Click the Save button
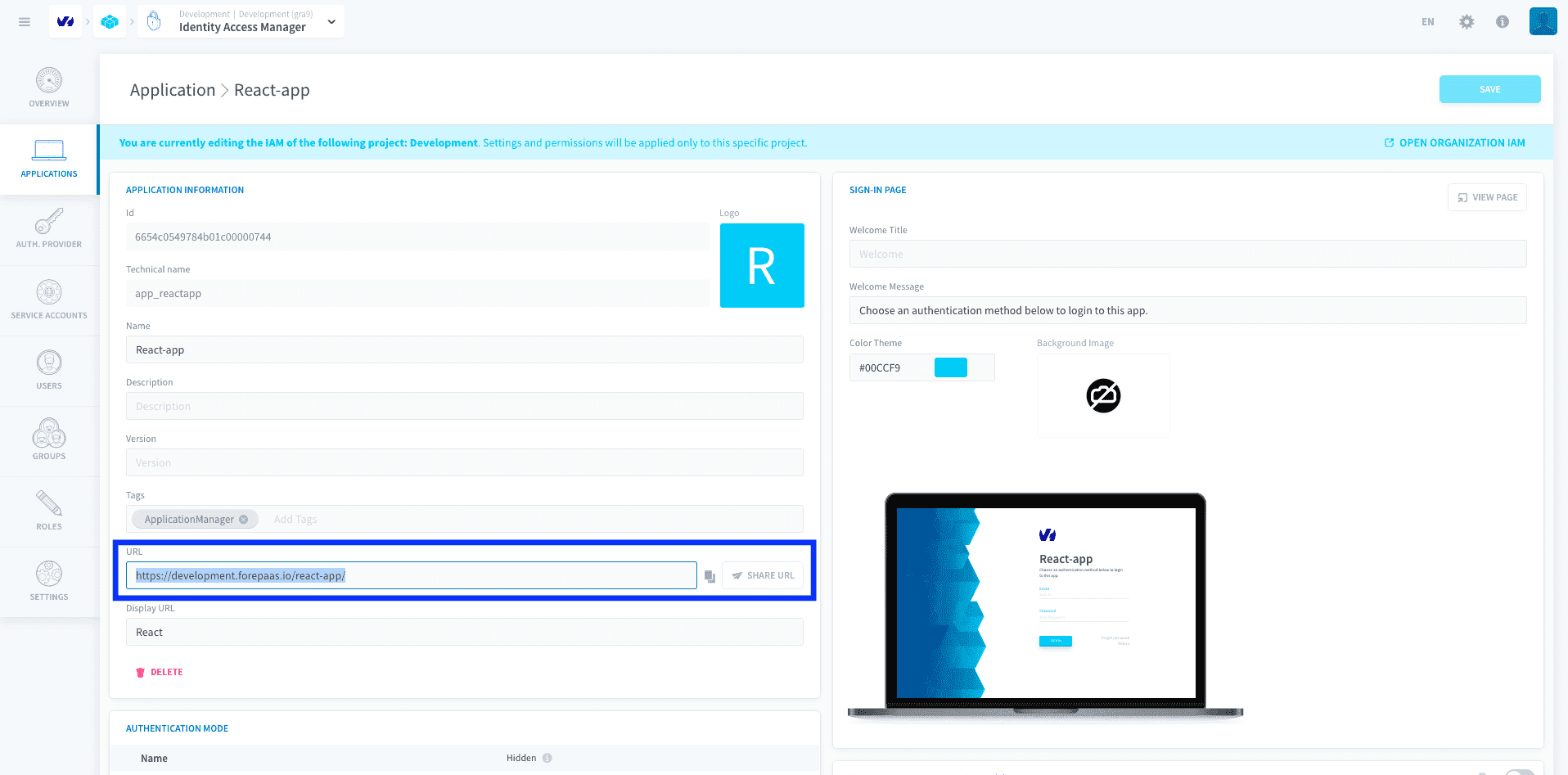Image resolution: width=1568 pixels, height=775 pixels. [1489, 89]
